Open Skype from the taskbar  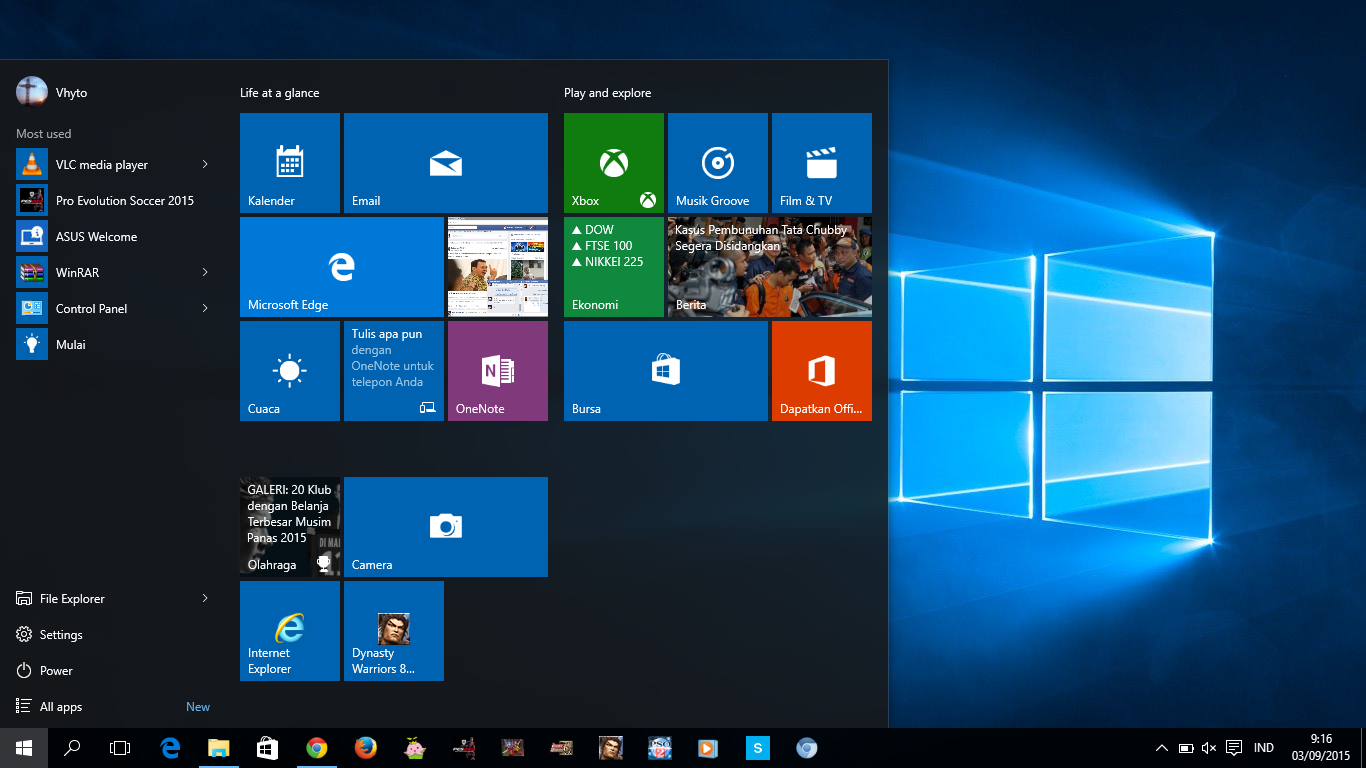757,748
